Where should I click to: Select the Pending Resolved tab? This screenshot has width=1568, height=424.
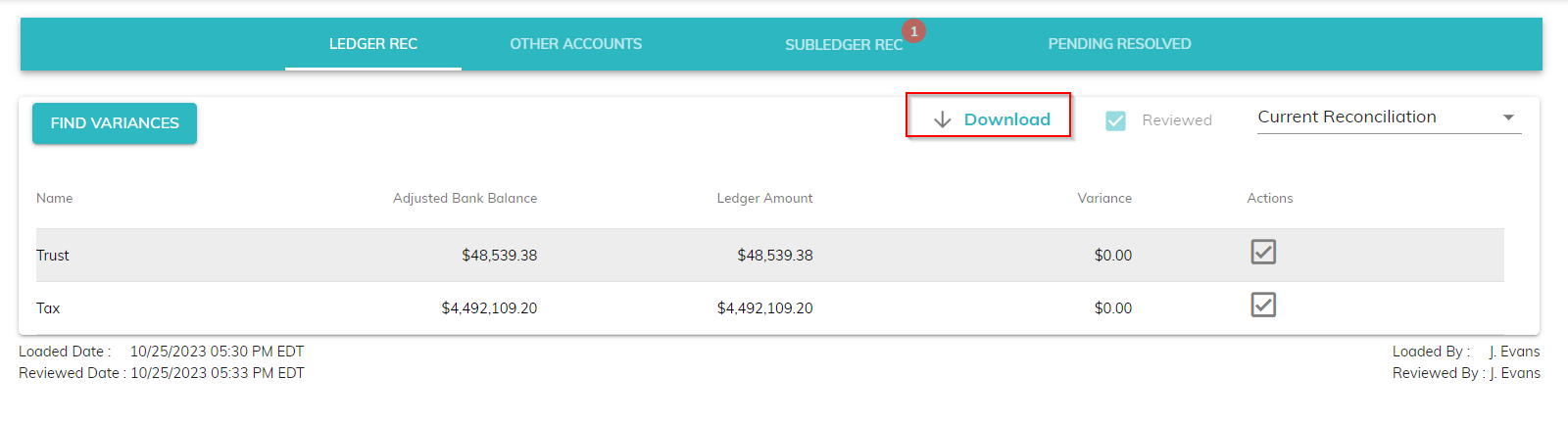click(x=1119, y=44)
